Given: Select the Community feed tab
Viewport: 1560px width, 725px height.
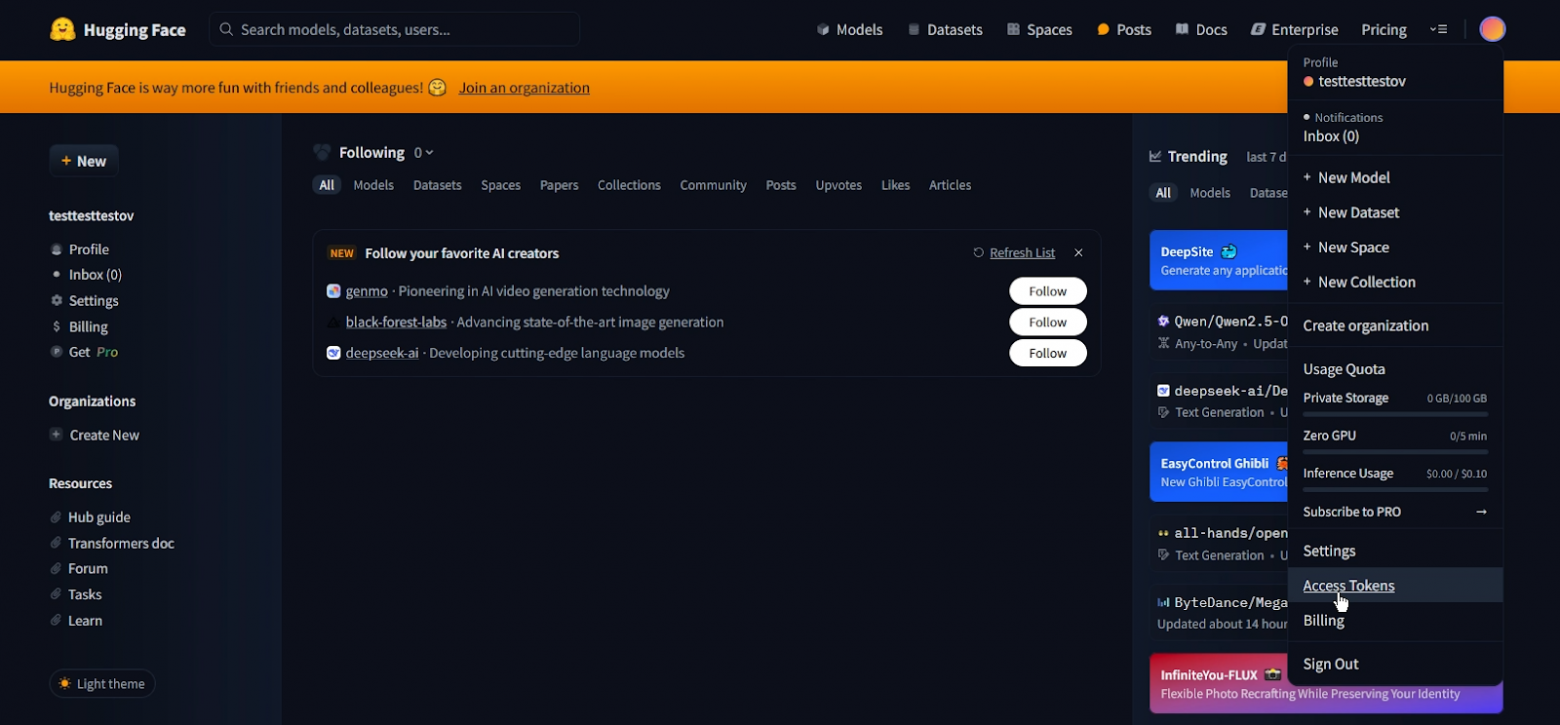Looking at the screenshot, I should click(713, 185).
